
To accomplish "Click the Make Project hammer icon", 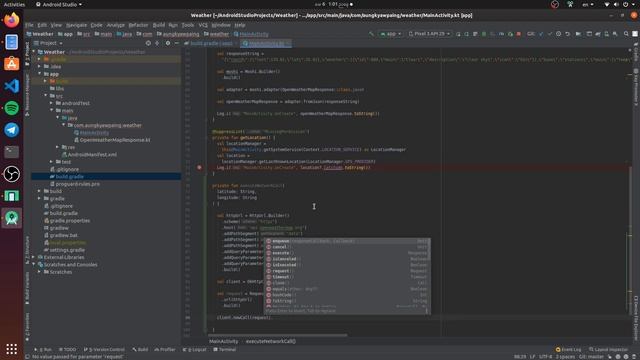I will coord(371,34).
